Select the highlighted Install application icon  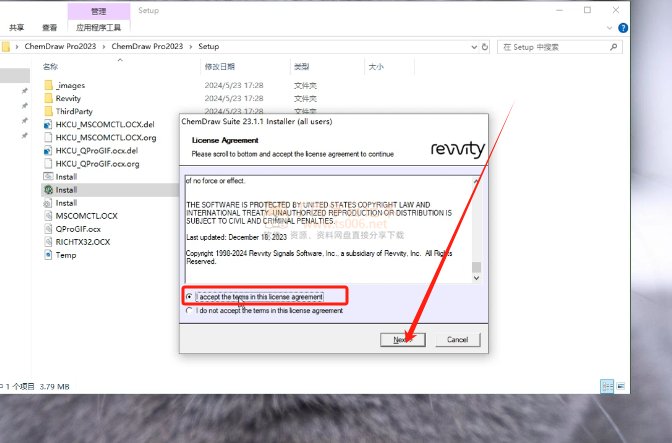pyautogui.click(x=48, y=190)
